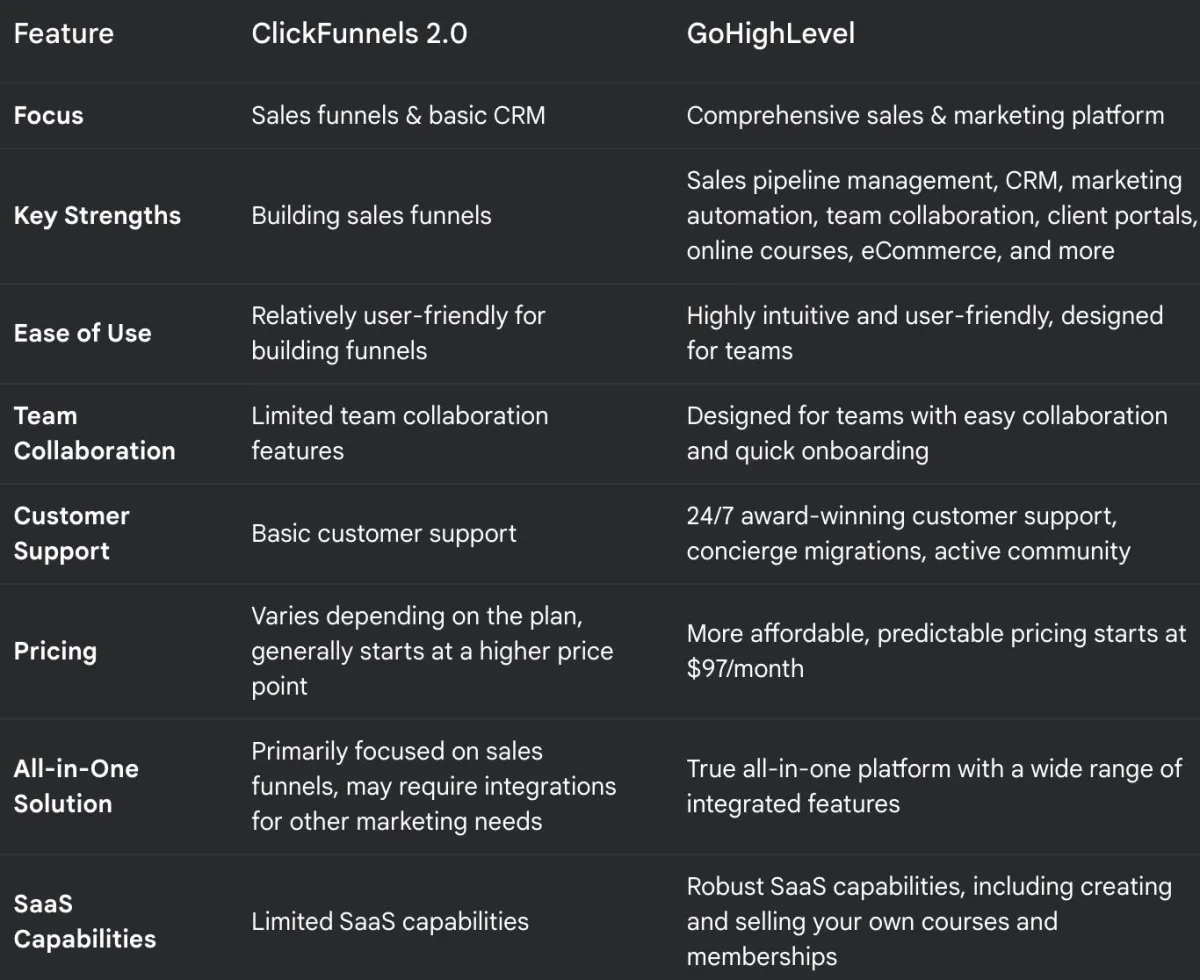Click the SaaS Capabilities row label

(x=85, y=921)
